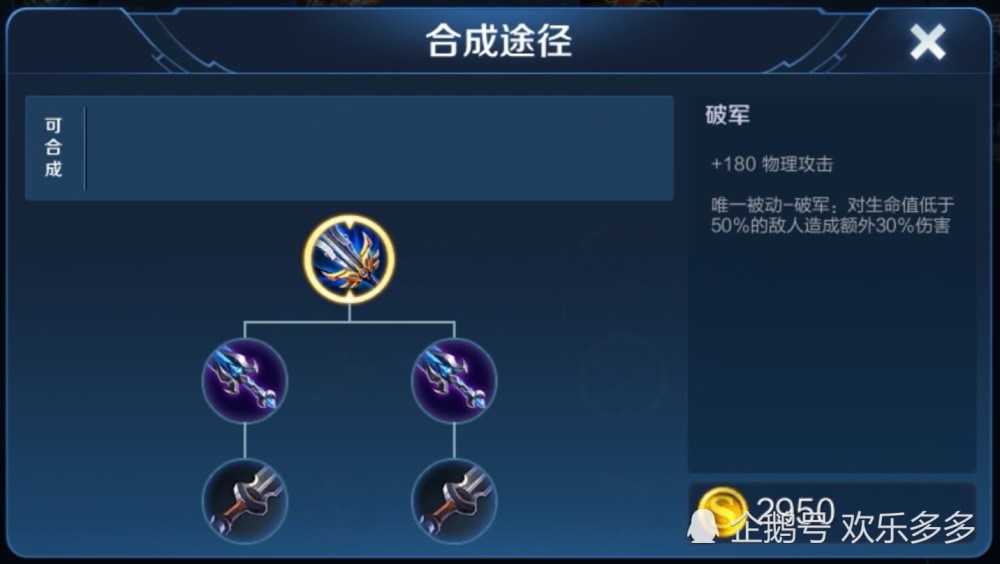Viewport: 1000px width, 564px height.
Task: Click the empty 可合成 items panel
Action: pyautogui.click(x=379, y=148)
